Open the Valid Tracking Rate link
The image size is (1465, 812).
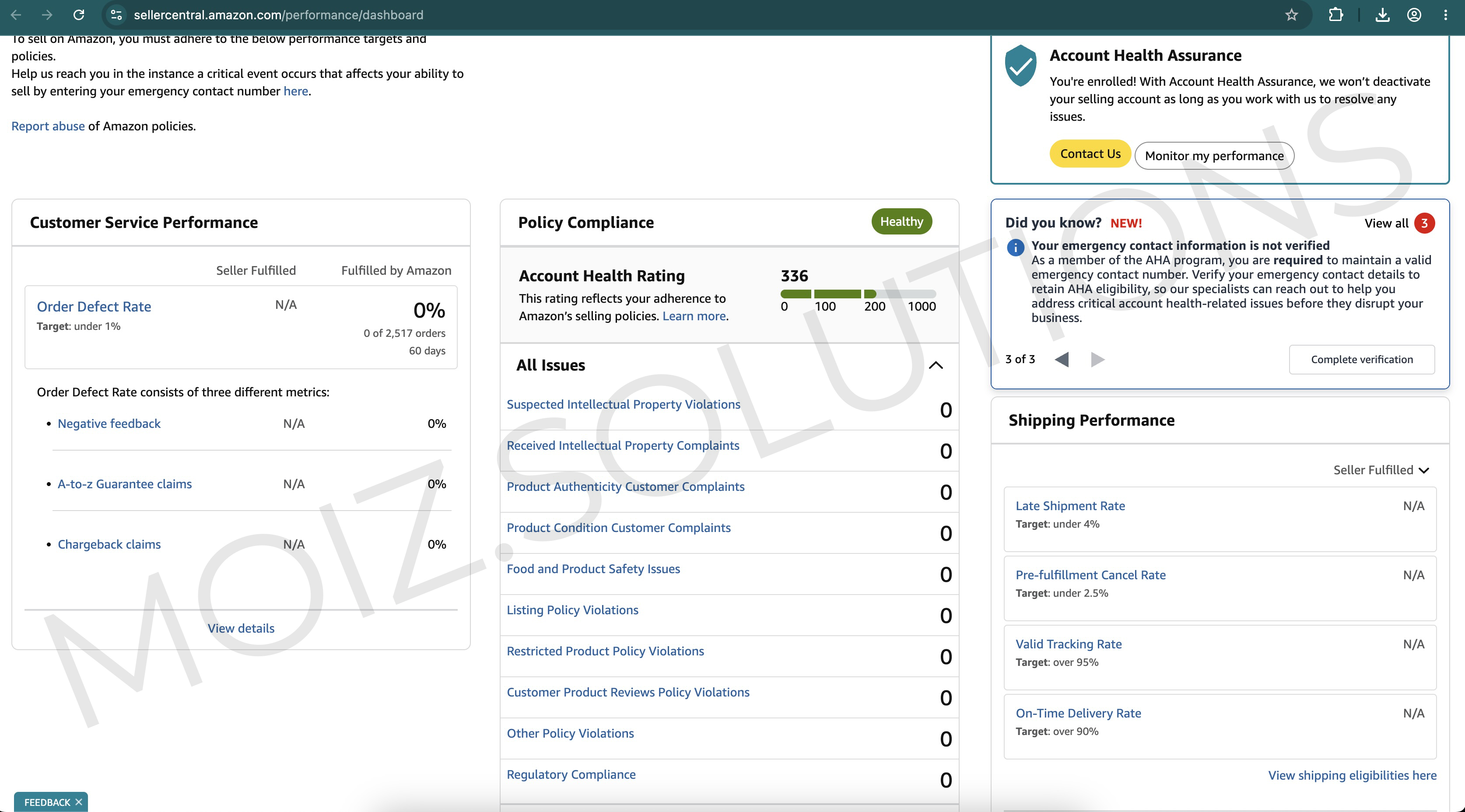tap(1069, 644)
